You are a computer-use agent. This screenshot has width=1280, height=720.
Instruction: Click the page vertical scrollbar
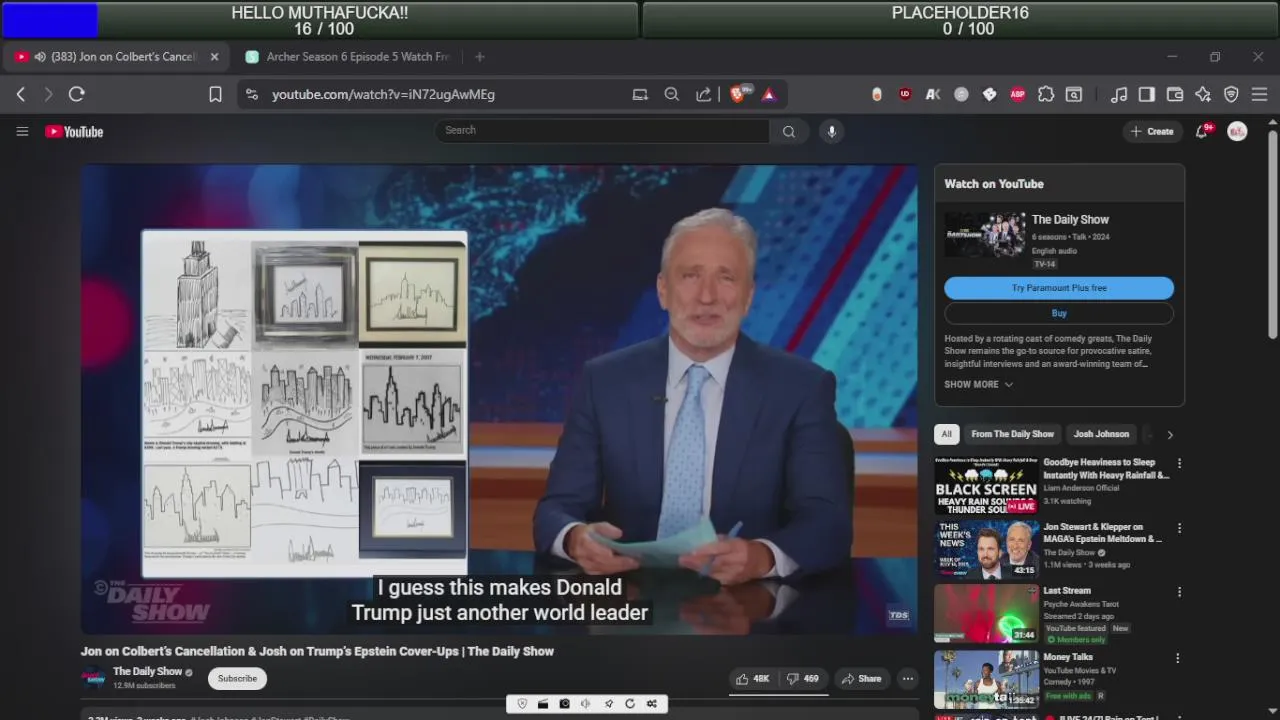(x=1272, y=234)
